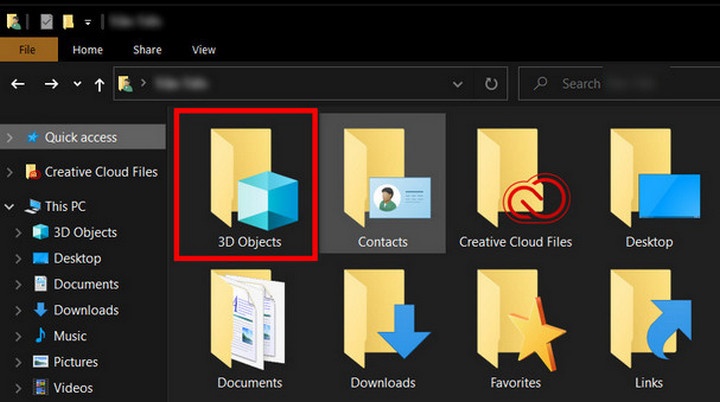Click the Back arrow button
Viewport: 720px width, 402px height.
click(18, 84)
